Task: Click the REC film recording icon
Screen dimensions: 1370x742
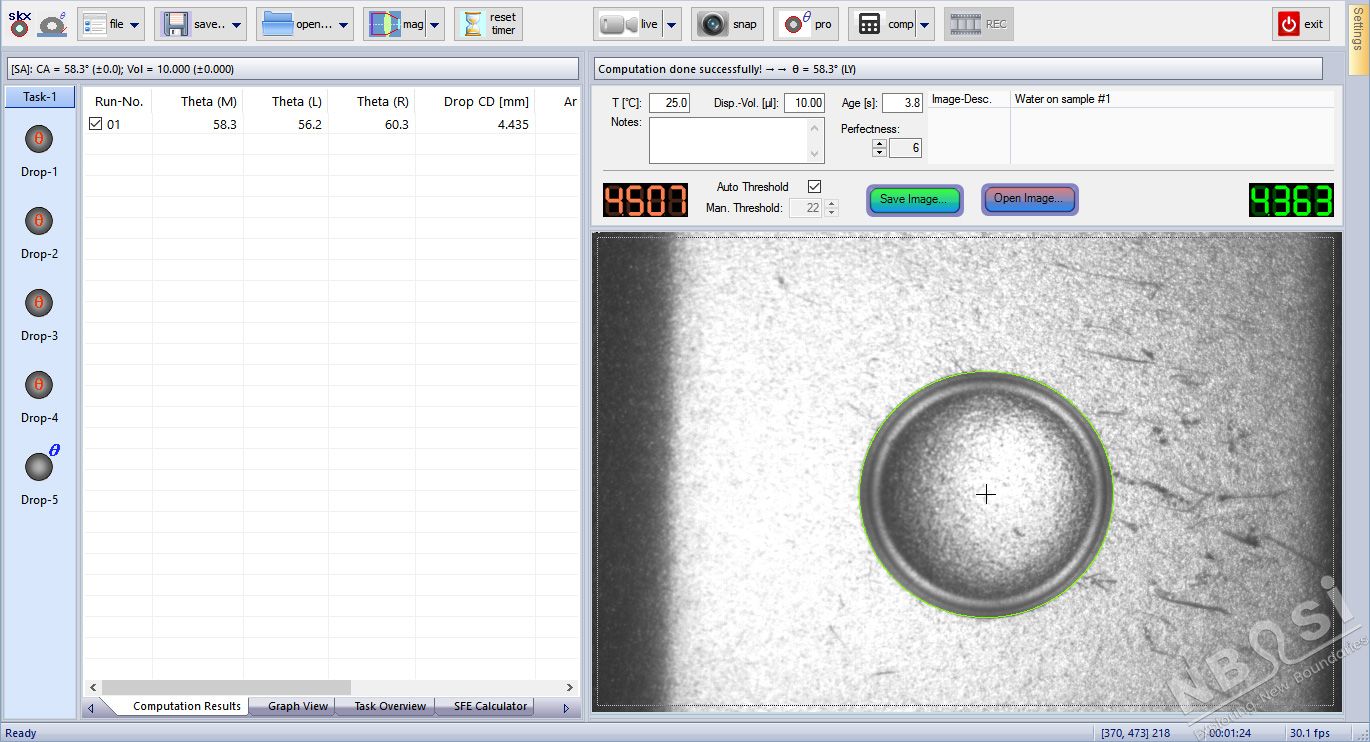Action: (966, 24)
